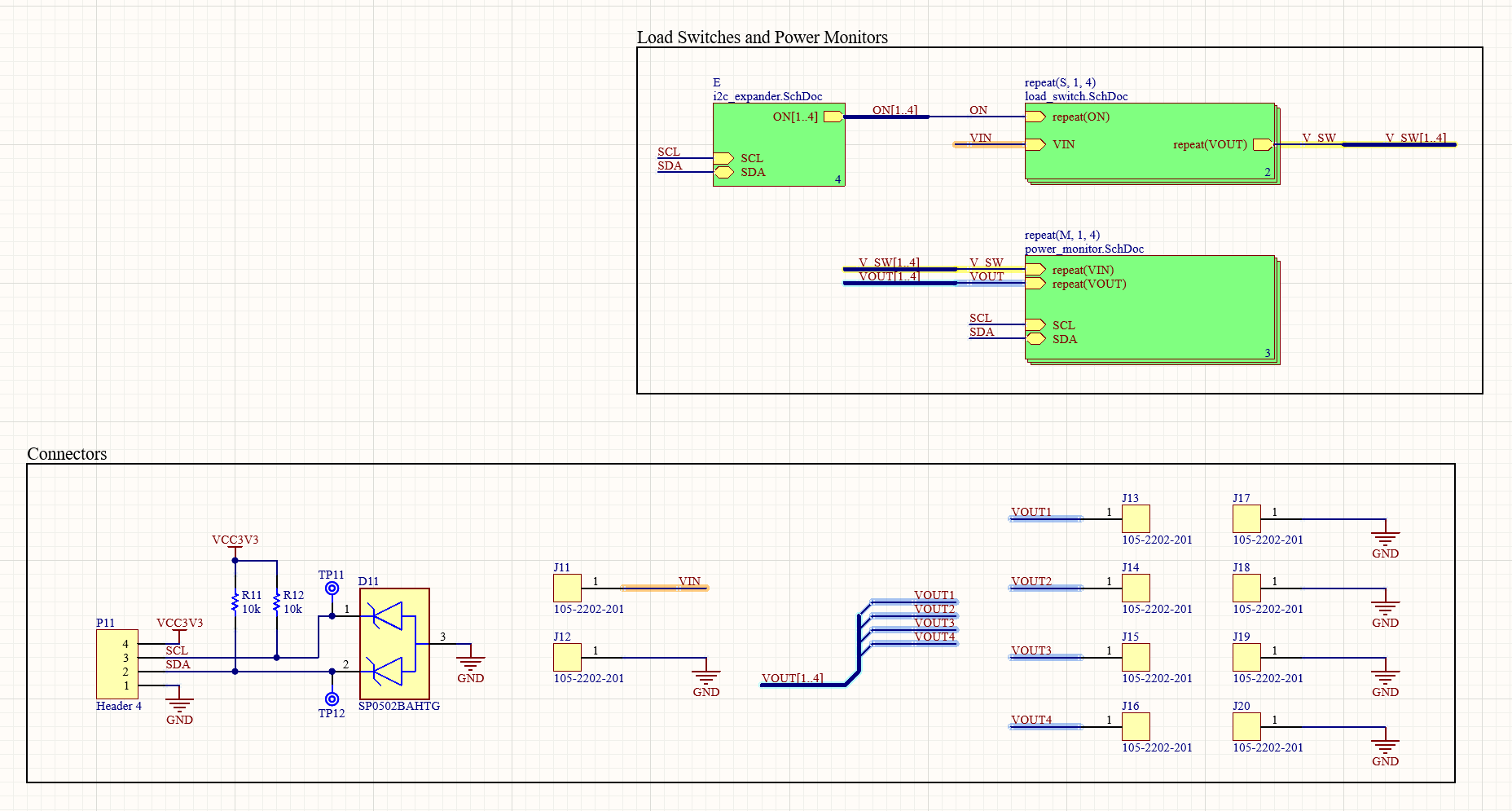The image size is (1512, 811).
Task: Select test point TP12
Action: (x=332, y=699)
